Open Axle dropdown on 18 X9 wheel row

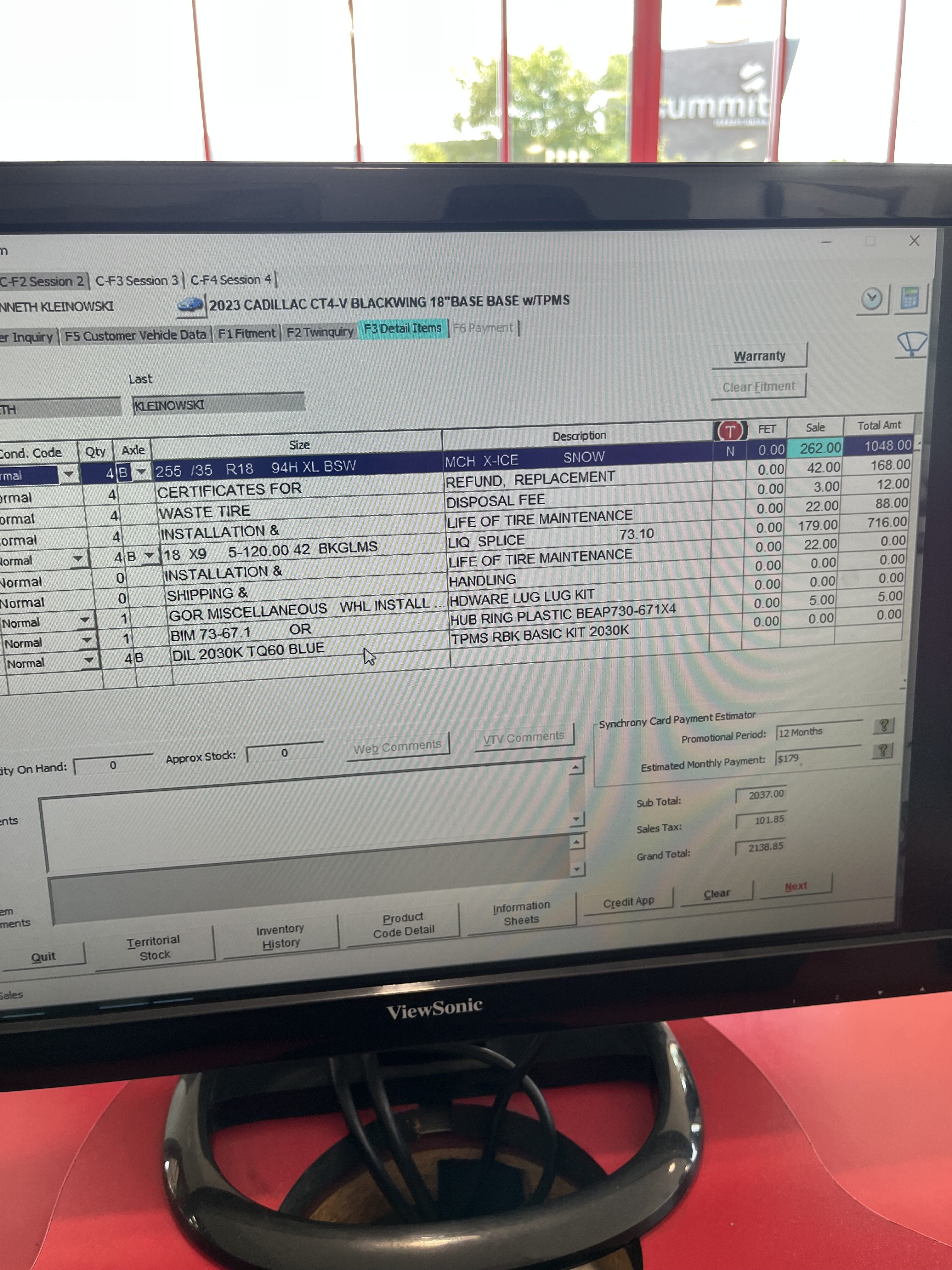[x=150, y=556]
